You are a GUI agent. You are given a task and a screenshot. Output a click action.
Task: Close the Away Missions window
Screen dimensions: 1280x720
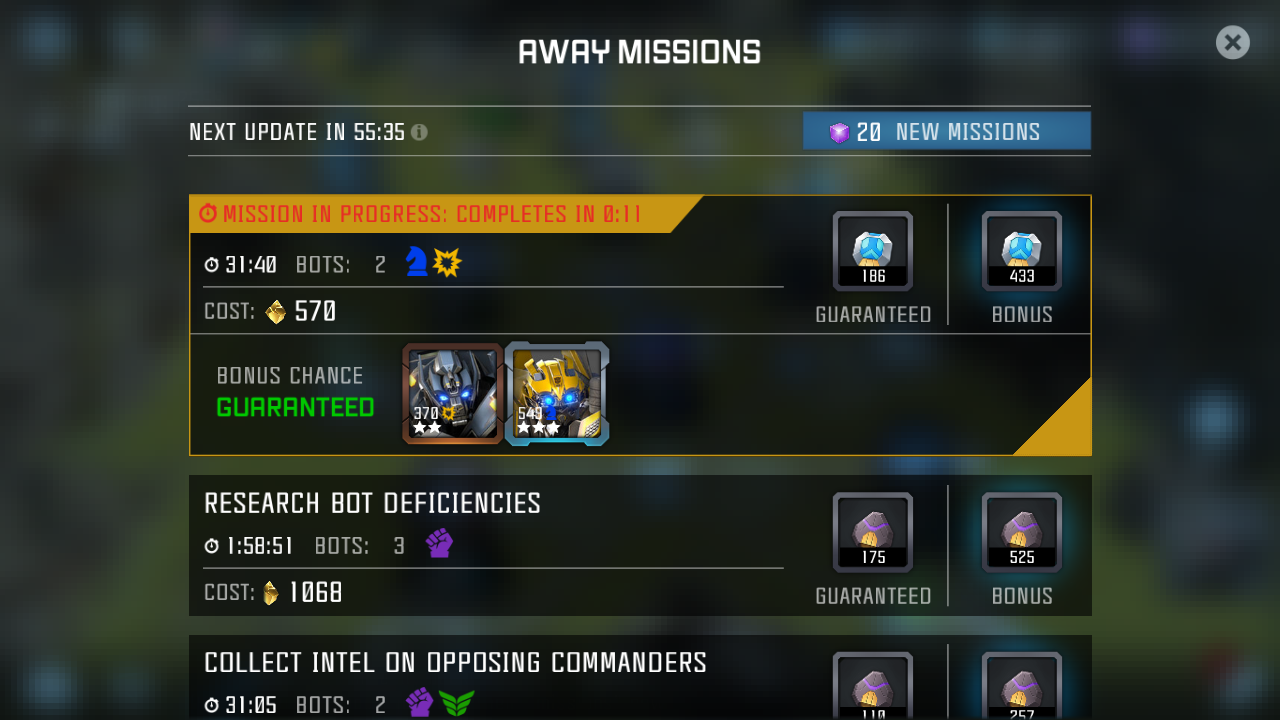[1233, 42]
